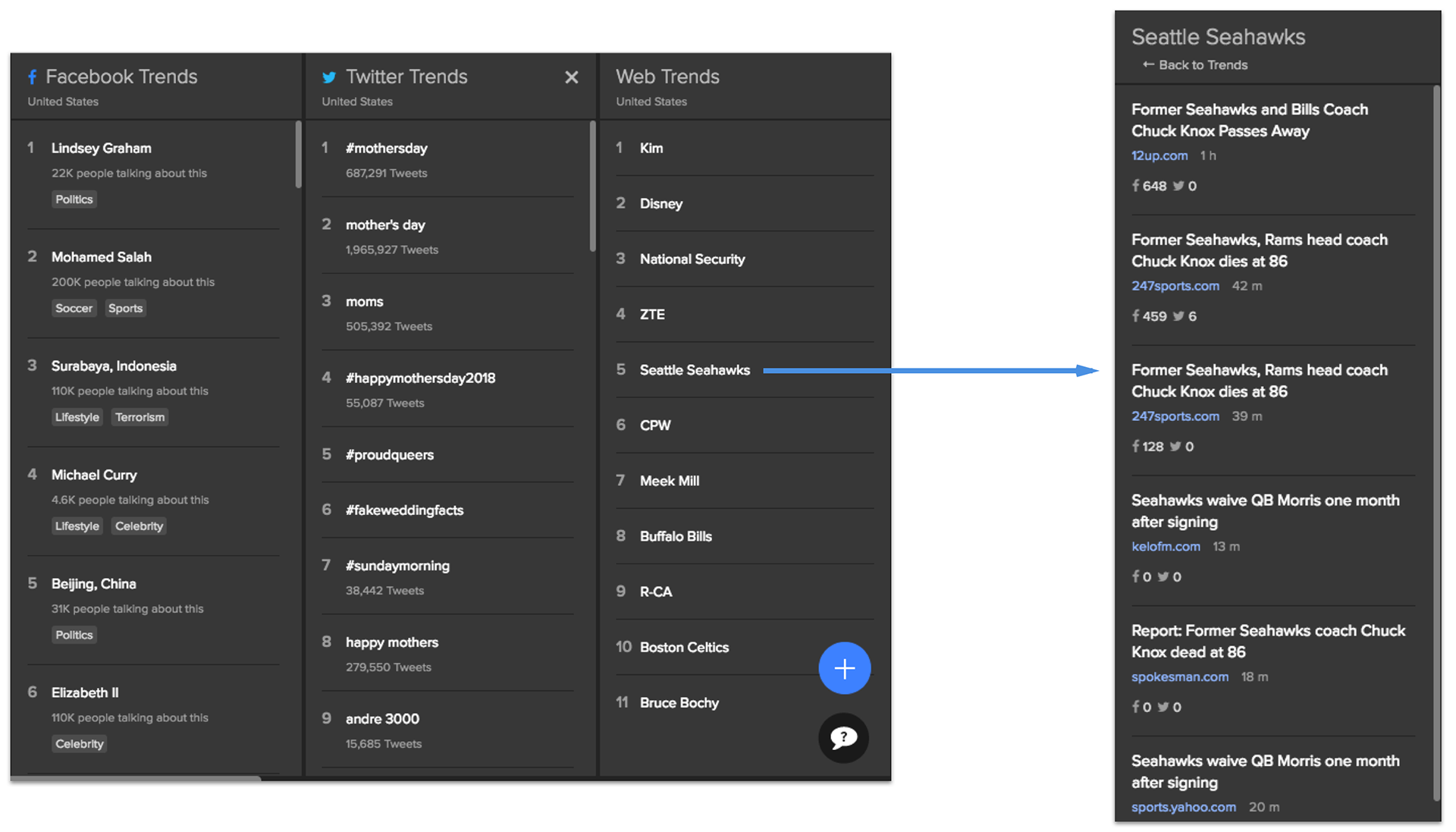Select CPW web trend

point(655,425)
